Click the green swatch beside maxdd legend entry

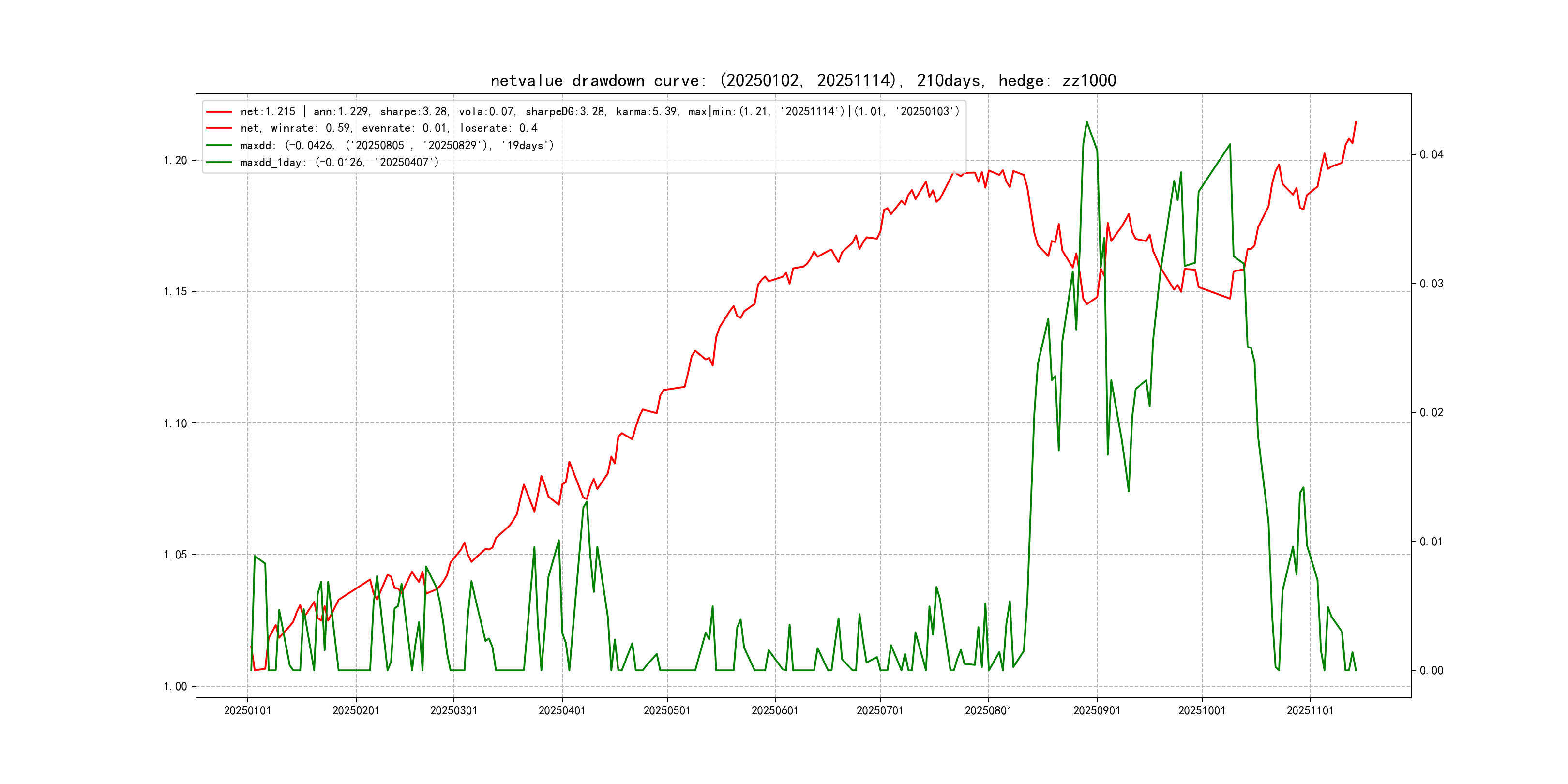click(x=219, y=146)
